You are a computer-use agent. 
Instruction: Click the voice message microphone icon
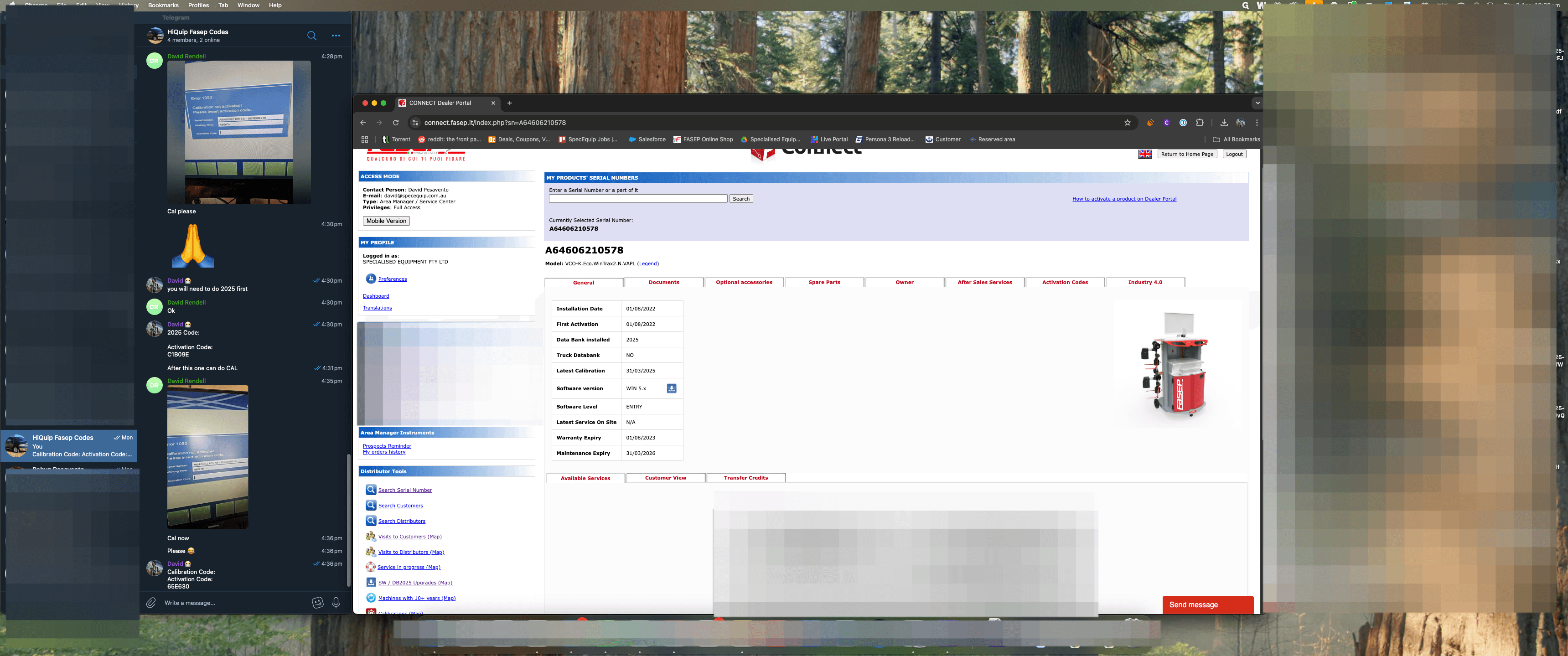coord(336,603)
